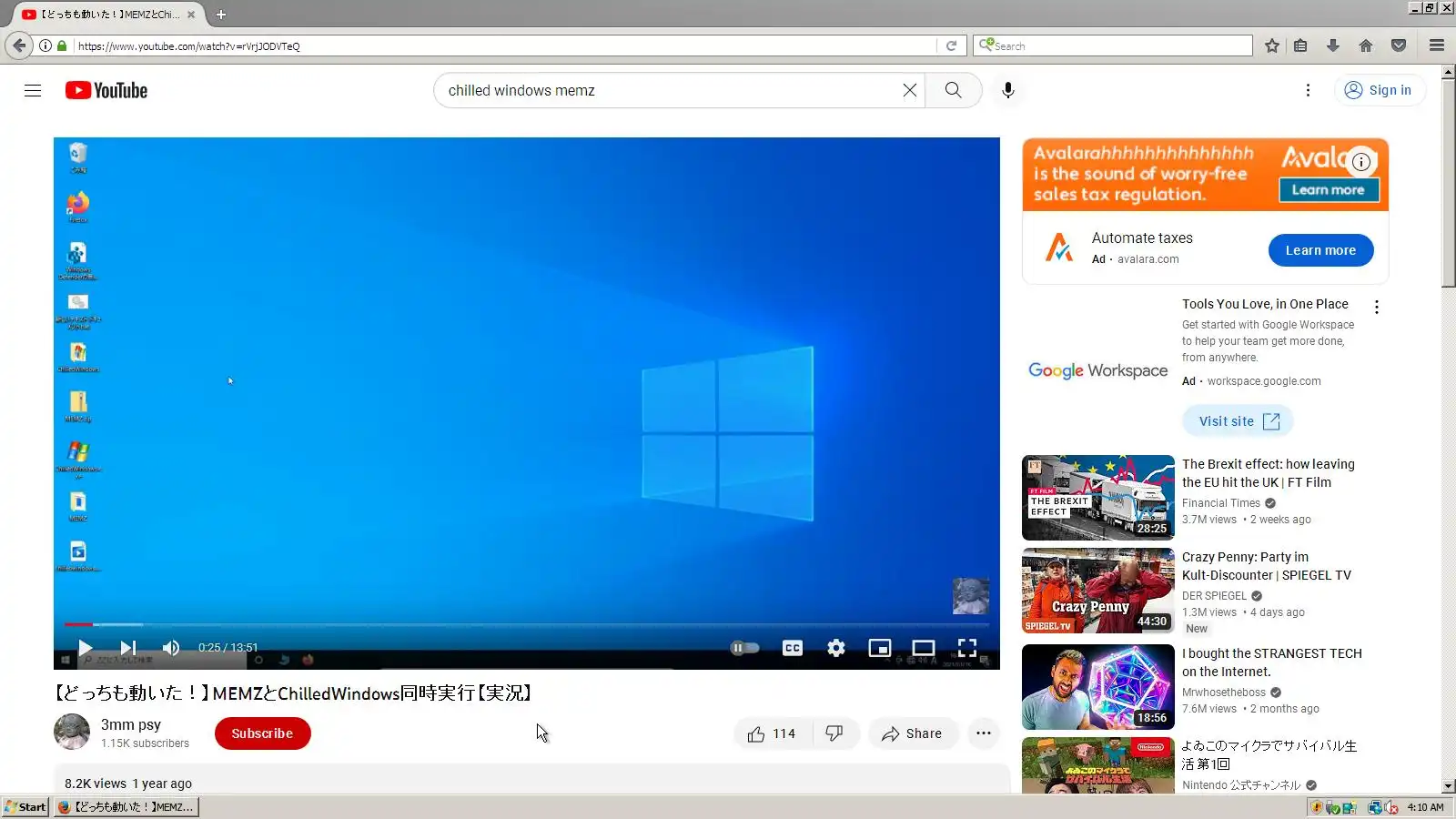This screenshot has height=819, width=1456.
Task: Toggle the autoplay switch
Action: [744, 648]
